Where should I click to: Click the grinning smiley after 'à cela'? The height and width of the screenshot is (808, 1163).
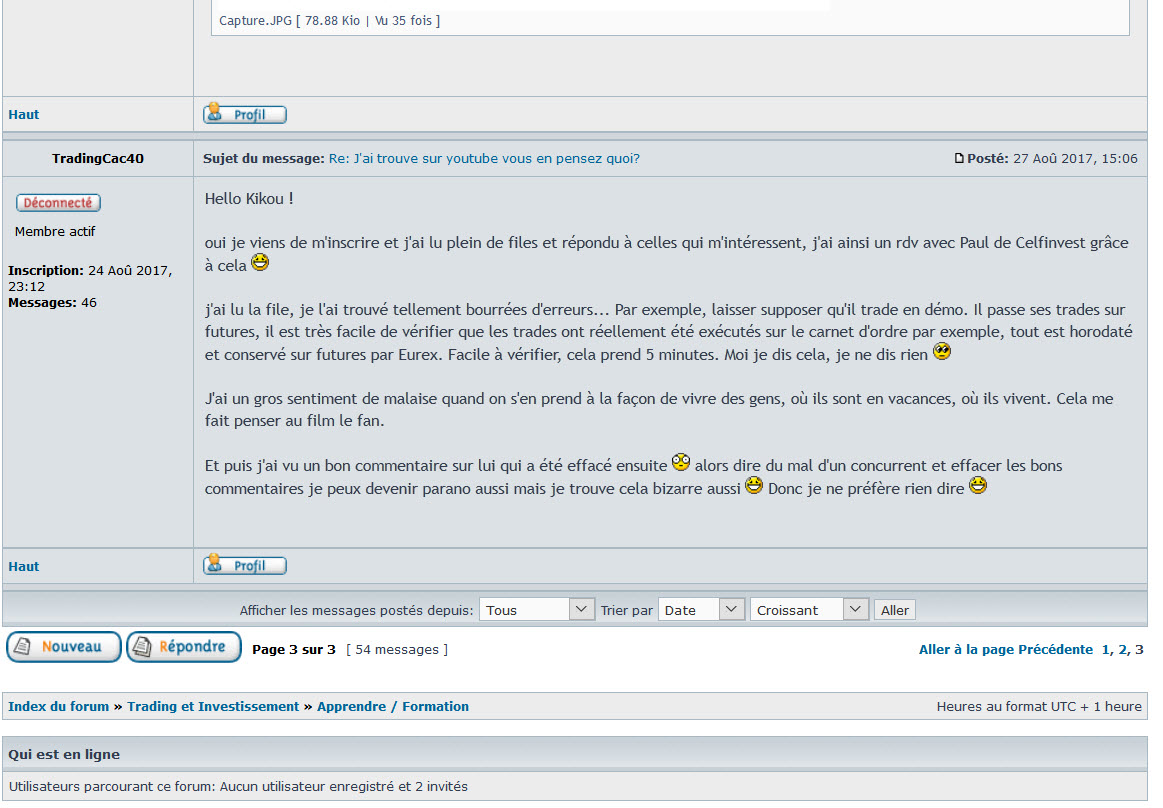[x=260, y=262]
